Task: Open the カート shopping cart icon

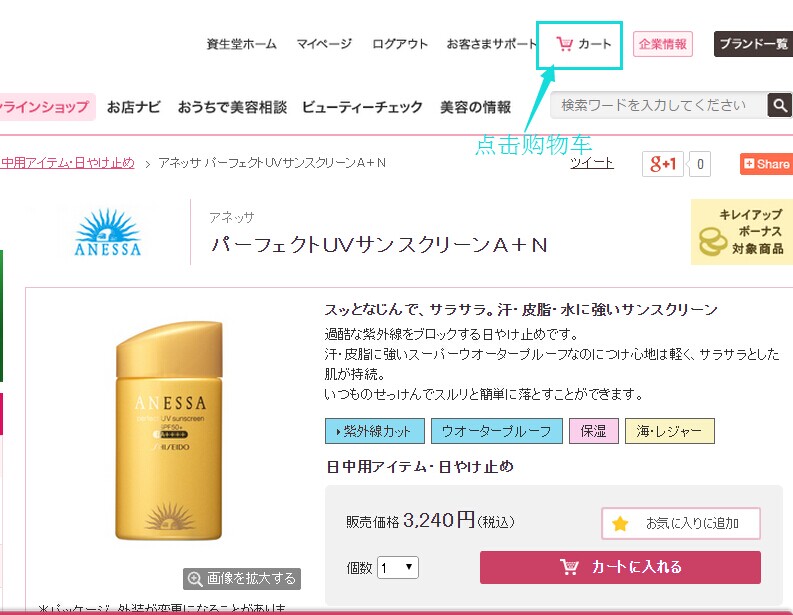Action: coord(564,44)
